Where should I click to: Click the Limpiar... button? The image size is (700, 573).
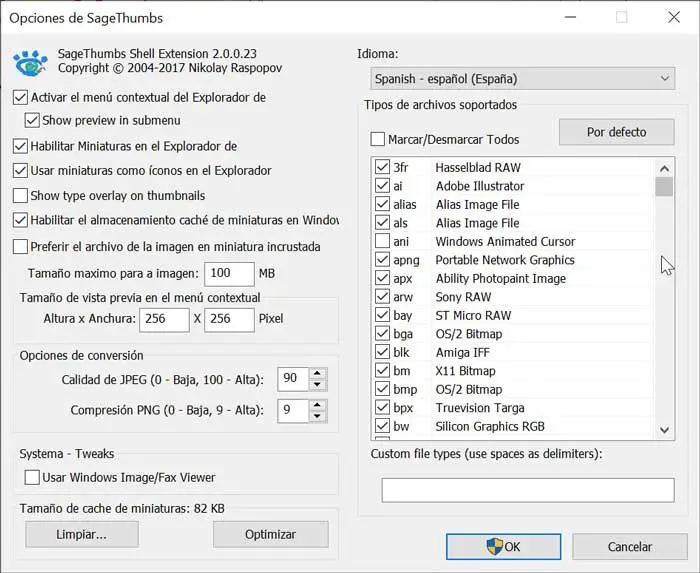[x=82, y=534]
